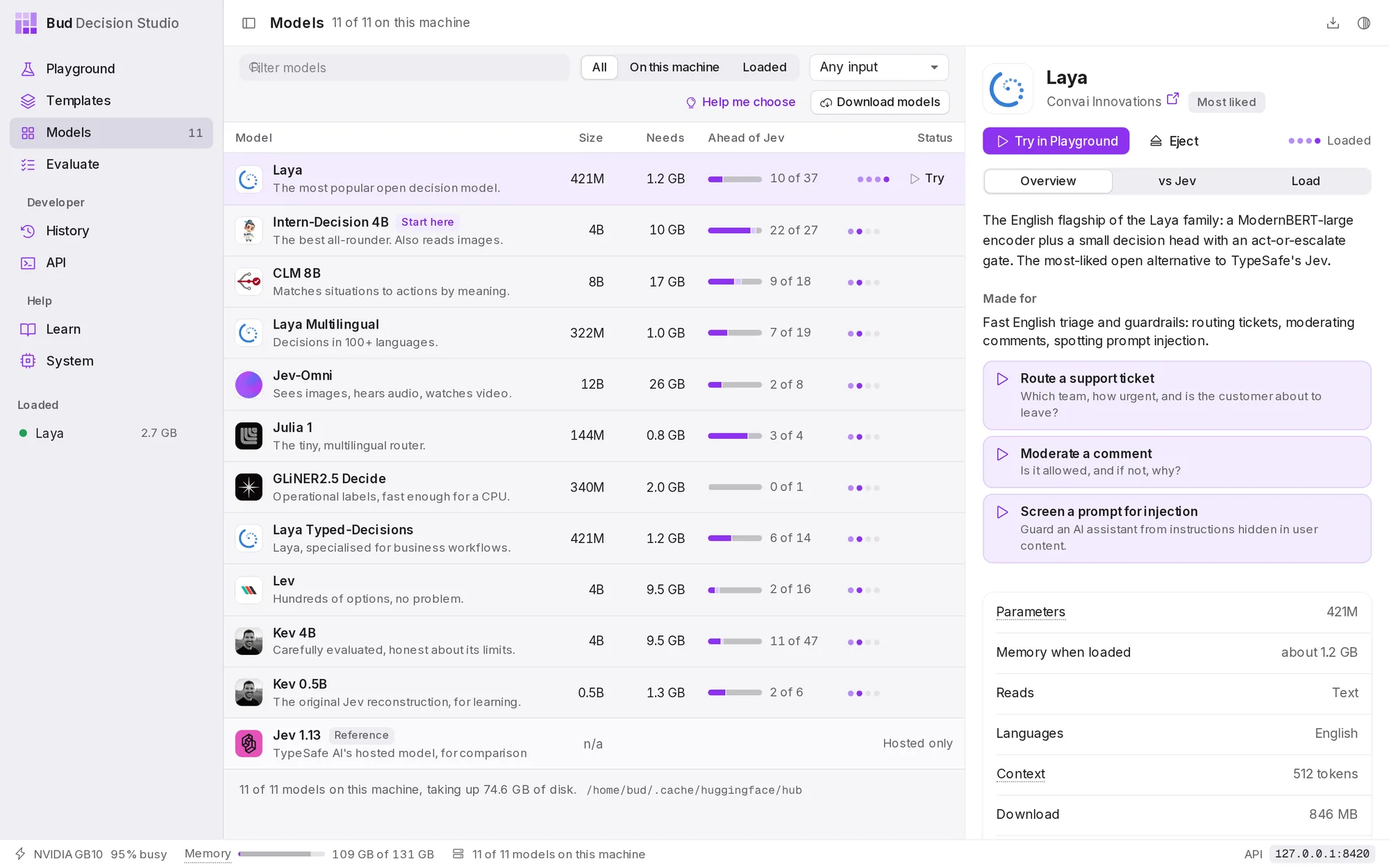
Task: Click the GLiNER2.5 Decide star icon
Action: [249, 487]
